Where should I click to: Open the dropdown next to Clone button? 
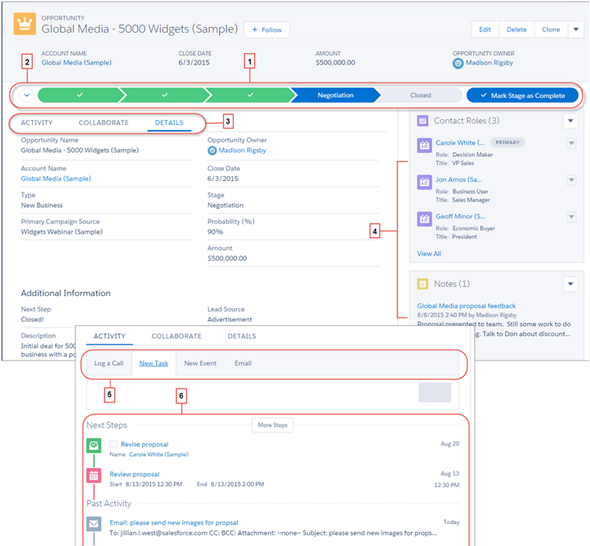coord(576,29)
